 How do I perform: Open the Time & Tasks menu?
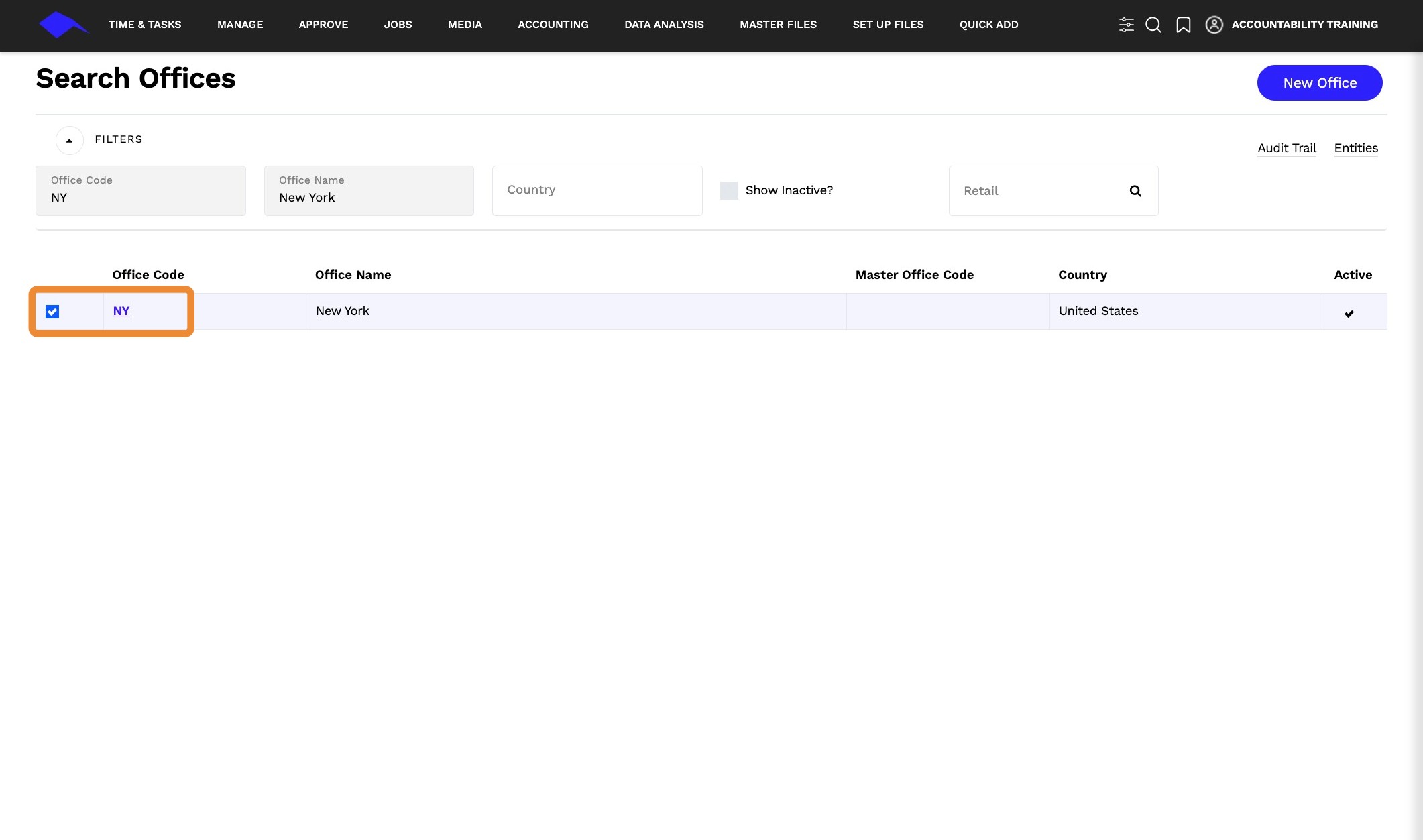[145, 25]
